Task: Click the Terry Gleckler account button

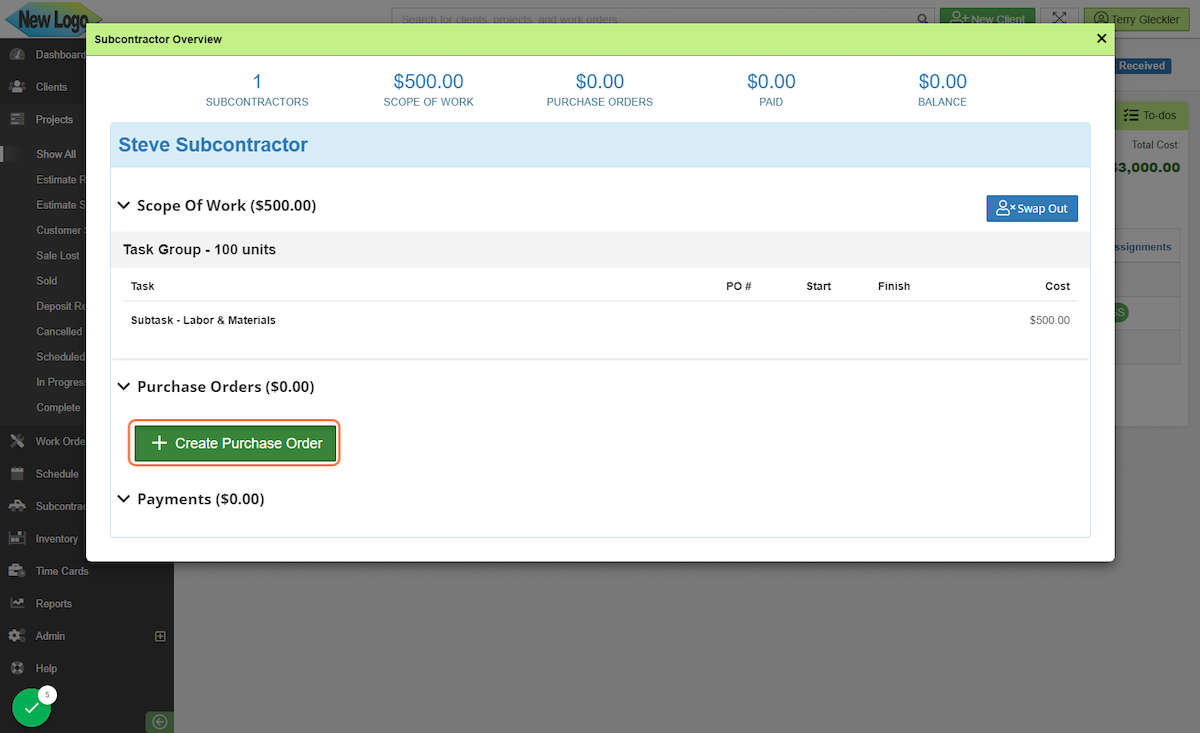Action: pyautogui.click(x=1135, y=18)
